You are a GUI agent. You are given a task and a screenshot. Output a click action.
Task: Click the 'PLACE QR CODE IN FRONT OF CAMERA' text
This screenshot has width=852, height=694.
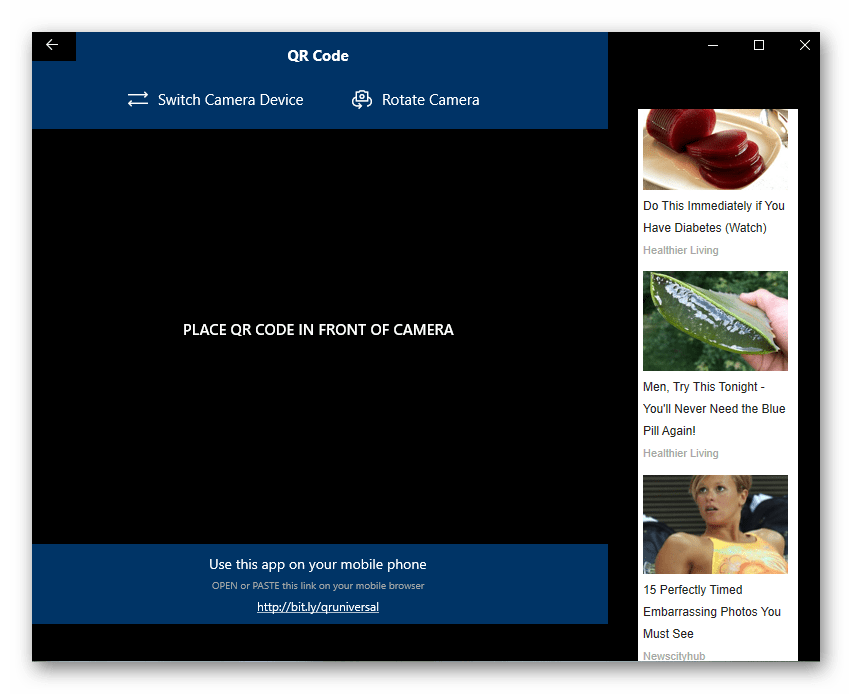pos(318,330)
